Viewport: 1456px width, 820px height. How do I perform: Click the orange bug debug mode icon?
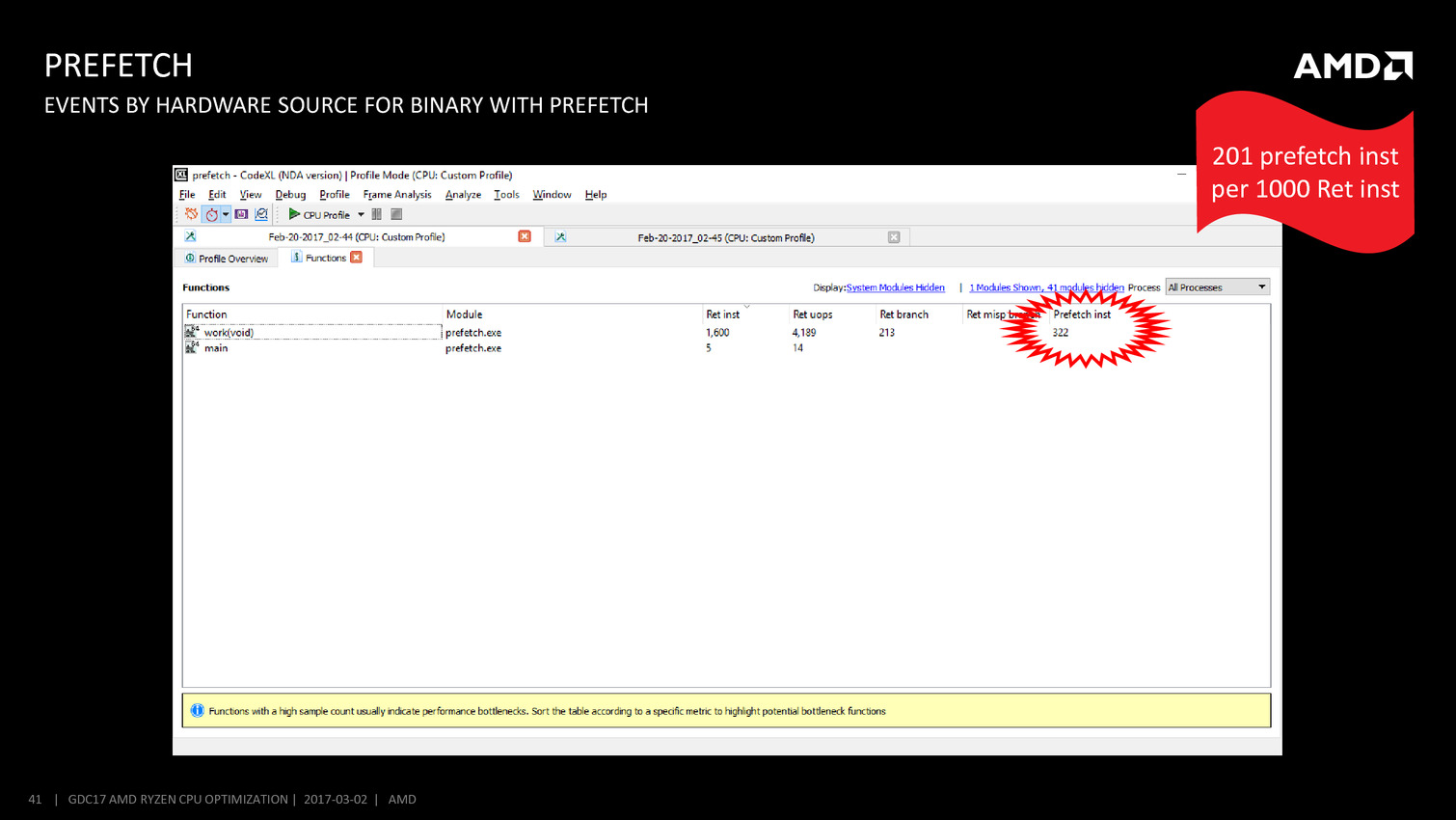pos(191,214)
